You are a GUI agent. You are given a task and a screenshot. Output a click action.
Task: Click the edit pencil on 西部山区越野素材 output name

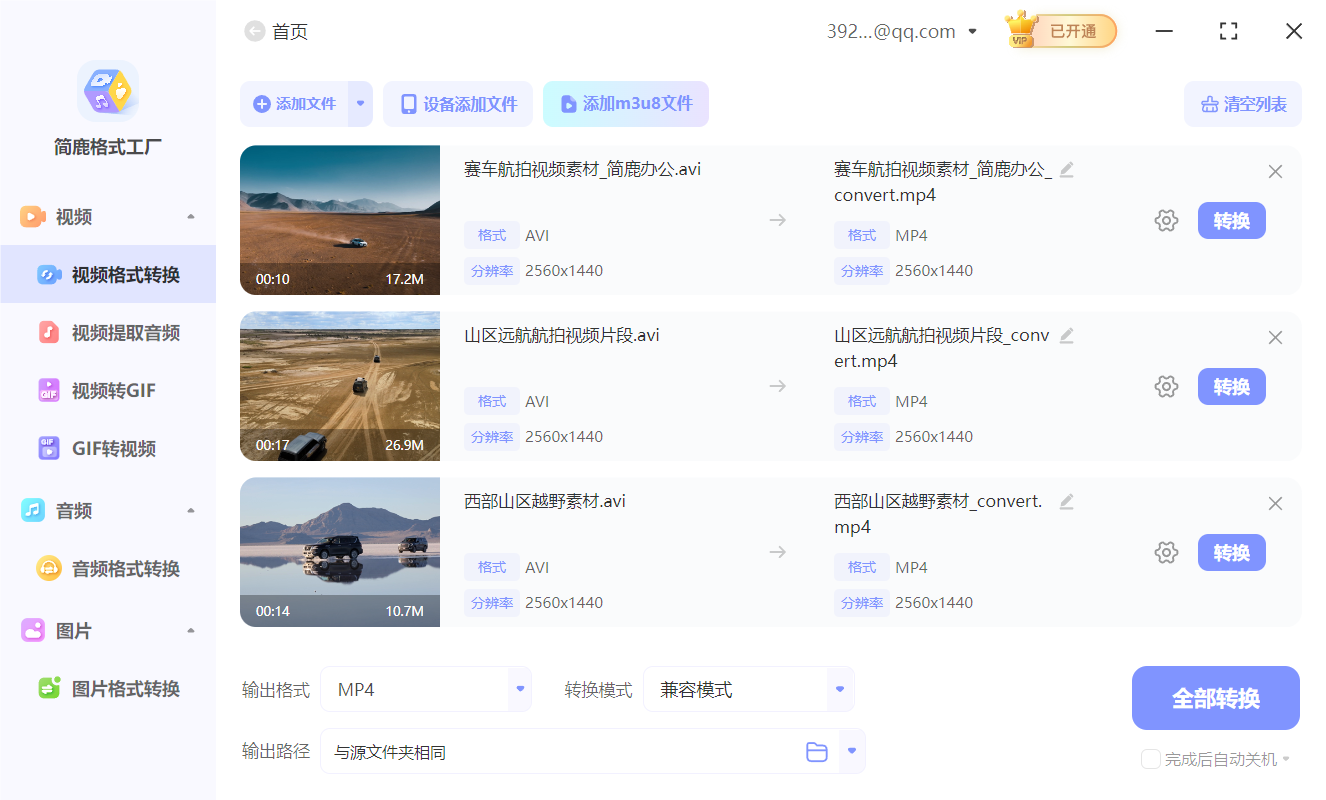(x=1066, y=500)
